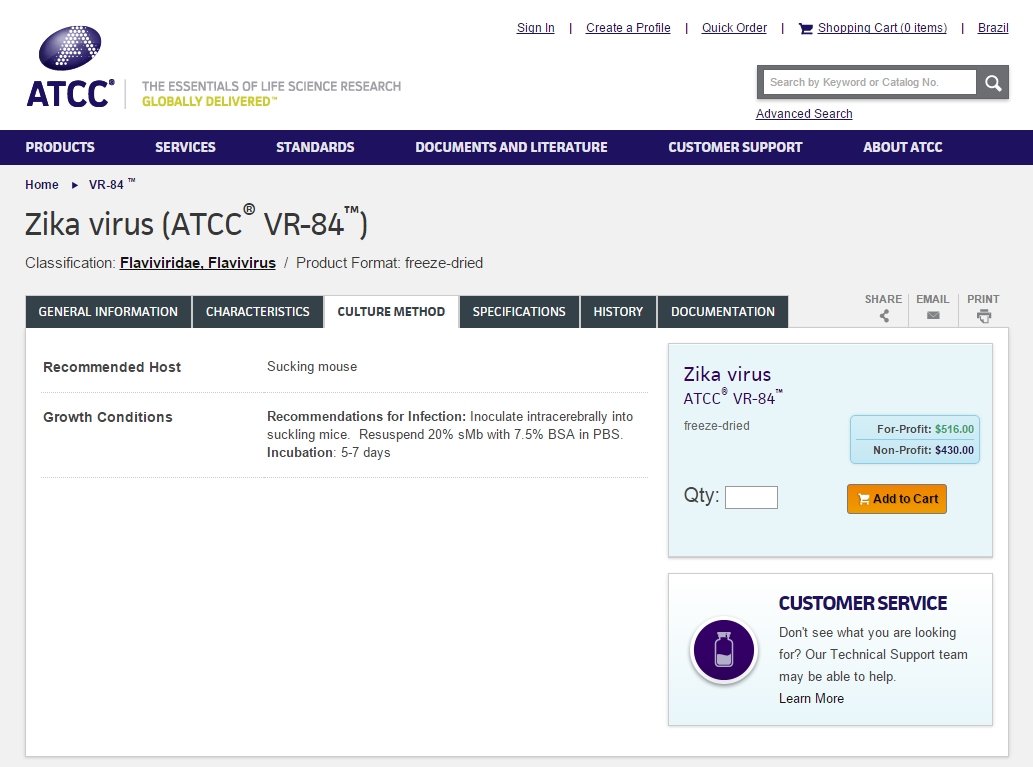Focus the keyword search box
The height and width of the screenshot is (767, 1033).
(869, 82)
